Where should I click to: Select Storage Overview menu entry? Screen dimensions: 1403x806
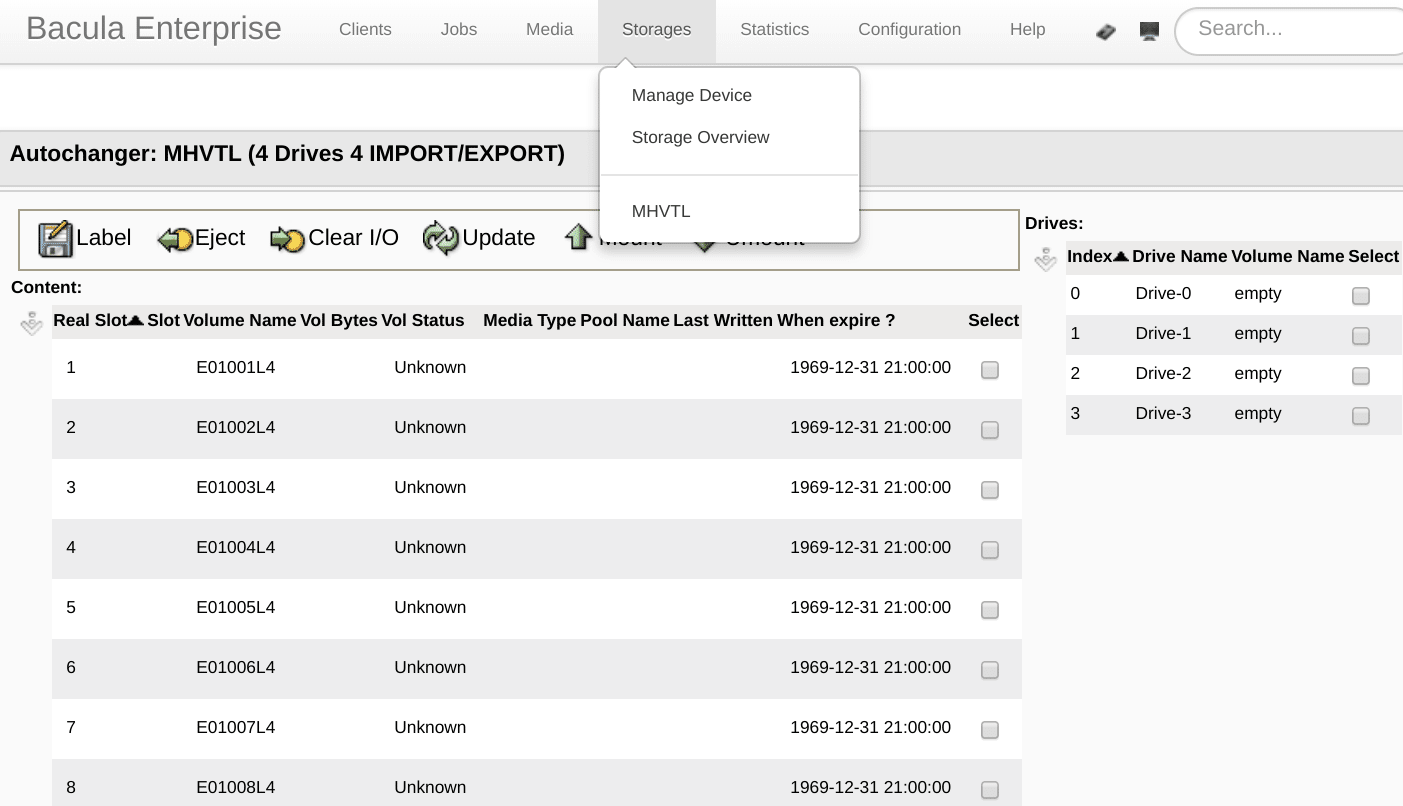(700, 137)
